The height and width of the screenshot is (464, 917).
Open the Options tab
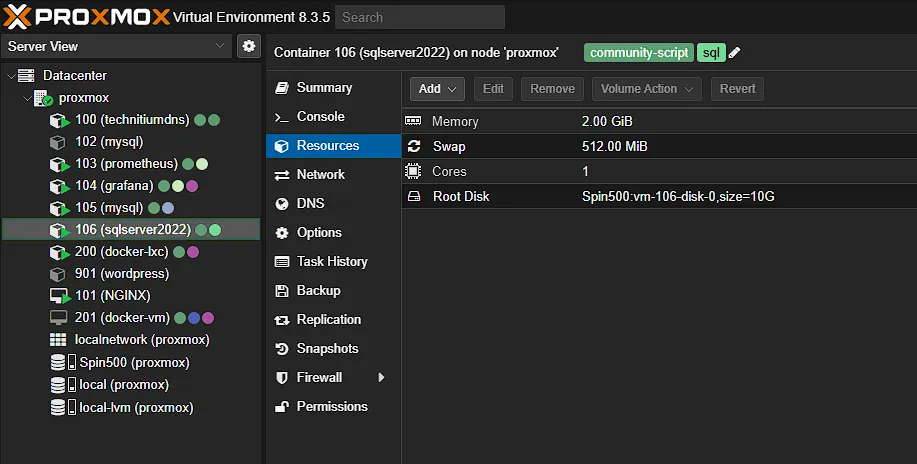pyautogui.click(x=333, y=232)
